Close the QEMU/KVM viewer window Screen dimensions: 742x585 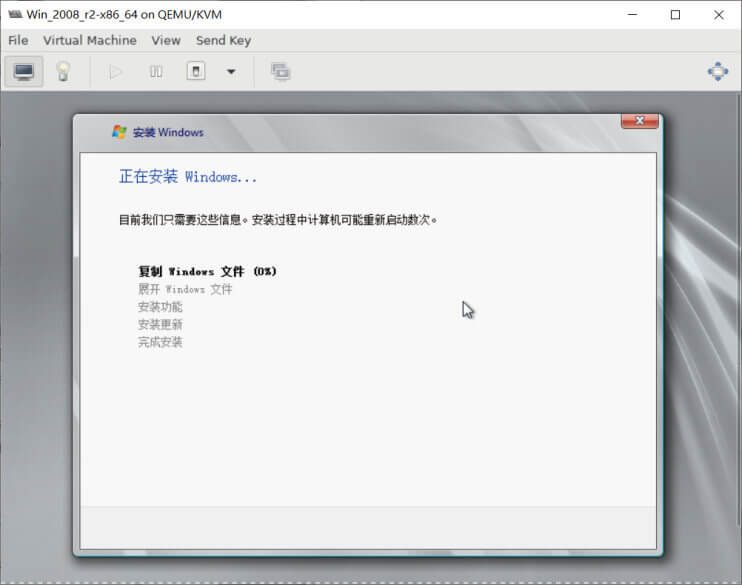pyautogui.click(x=718, y=15)
